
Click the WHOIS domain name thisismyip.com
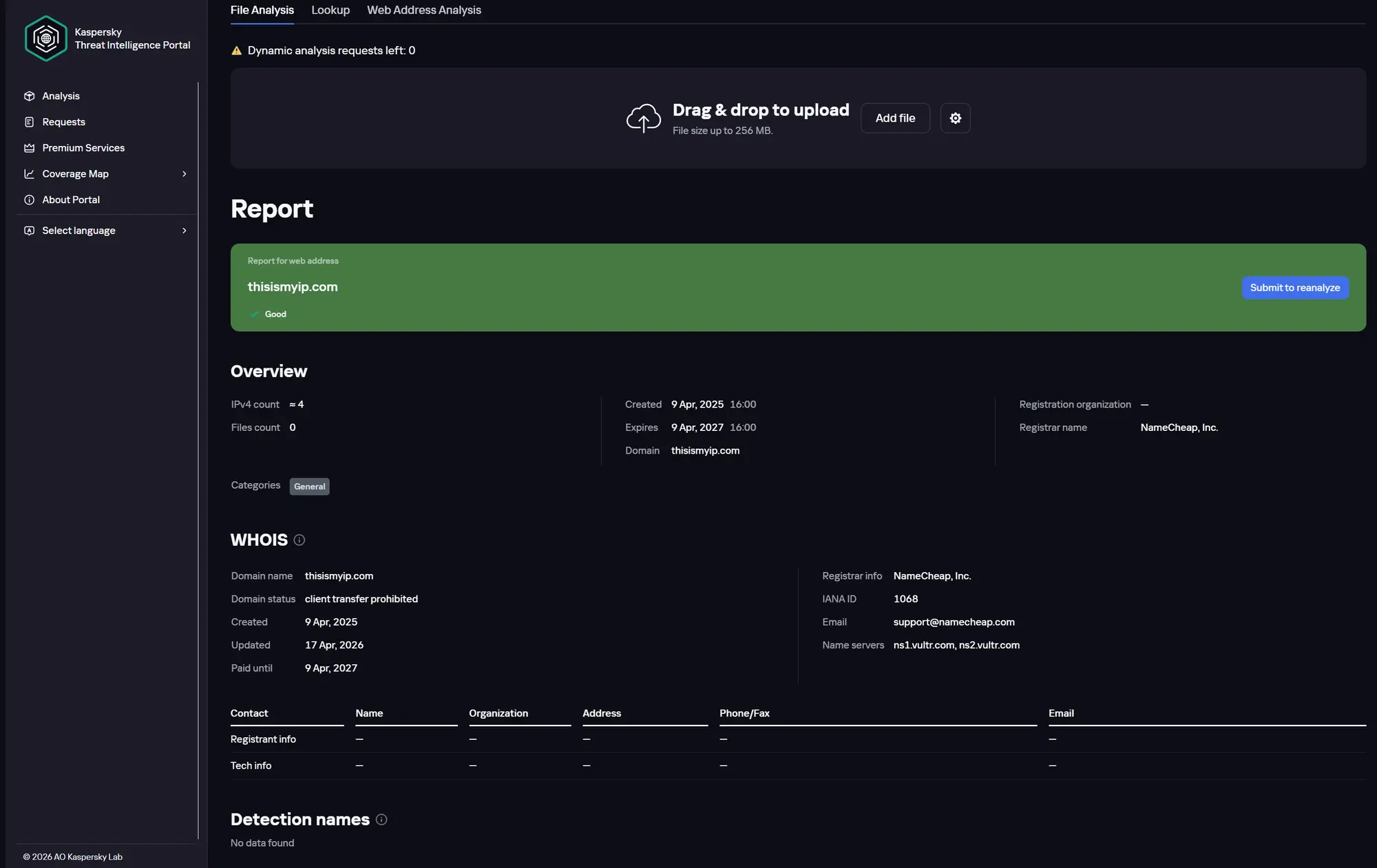tap(339, 576)
